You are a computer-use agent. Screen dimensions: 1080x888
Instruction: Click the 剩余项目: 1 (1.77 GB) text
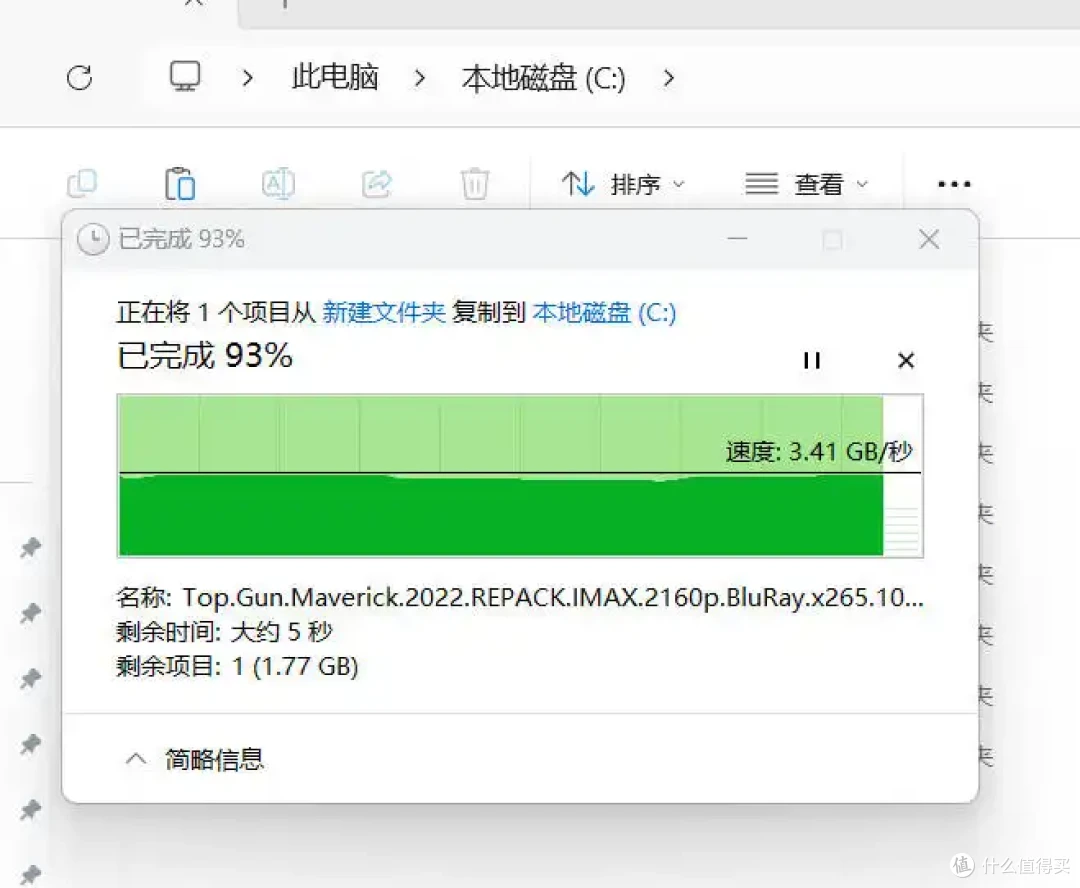click(x=237, y=666)
